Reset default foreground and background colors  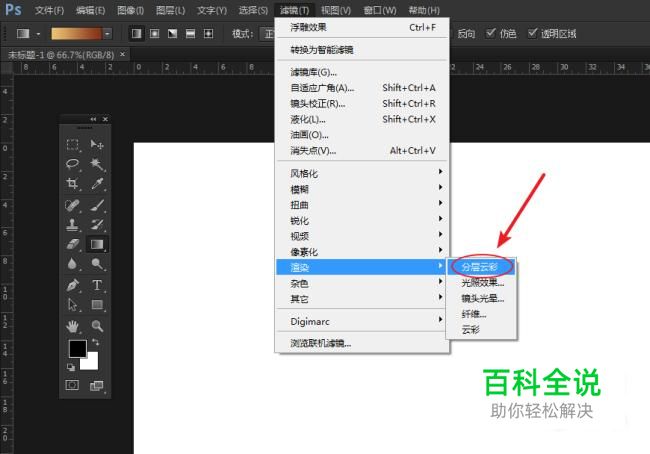(x=70, y=367)
